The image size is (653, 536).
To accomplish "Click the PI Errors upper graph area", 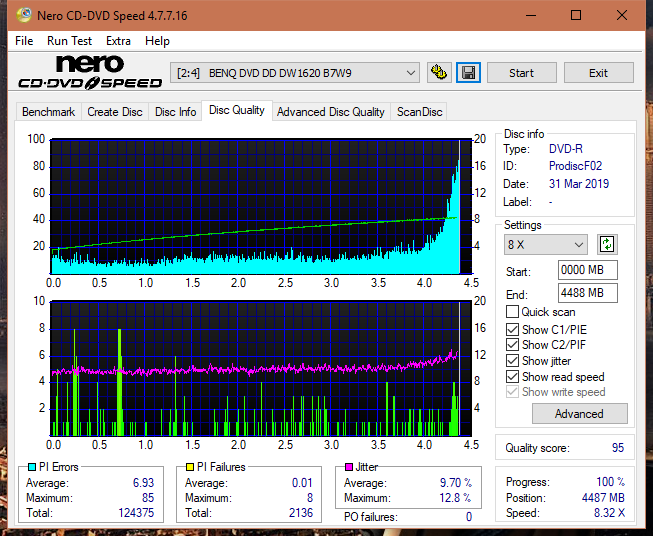I will point(261,206).
